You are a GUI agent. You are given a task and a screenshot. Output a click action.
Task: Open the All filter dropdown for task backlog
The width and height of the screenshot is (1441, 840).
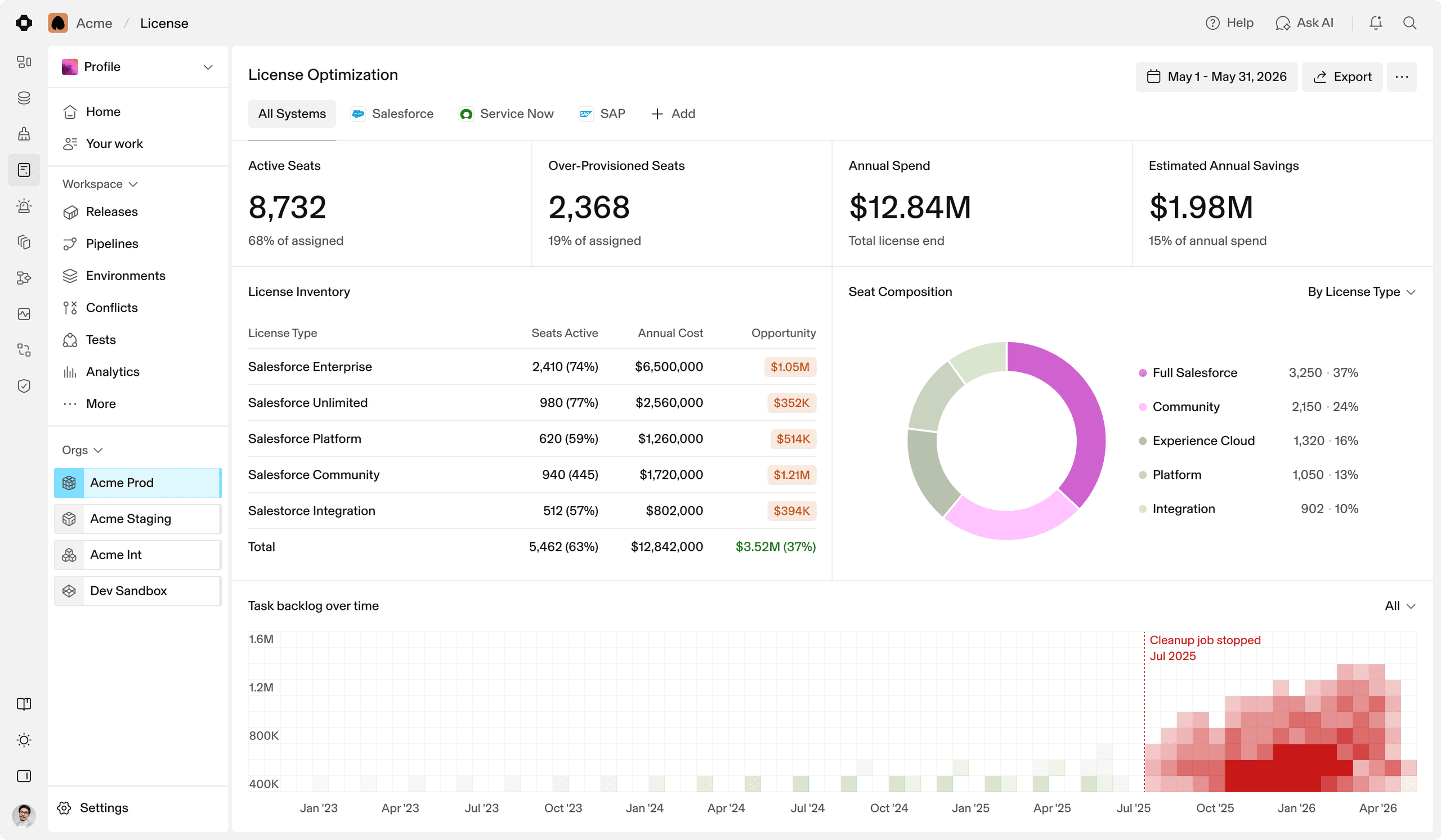point(1400,606)
